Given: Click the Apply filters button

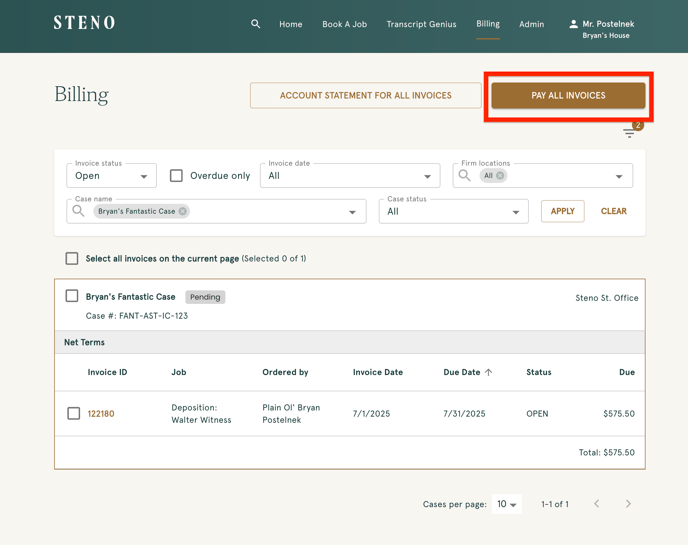Looking at the screenshot, I should [563, 211].
